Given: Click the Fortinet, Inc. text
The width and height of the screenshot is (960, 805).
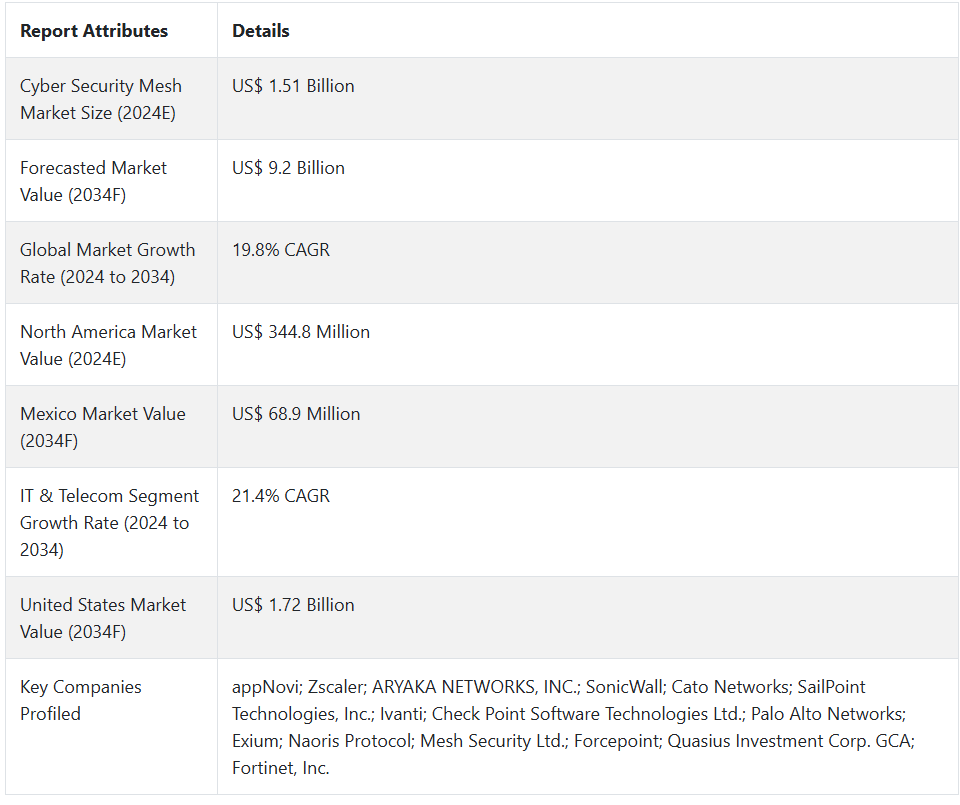Looking at the screenshot, I should coord(281,768).
